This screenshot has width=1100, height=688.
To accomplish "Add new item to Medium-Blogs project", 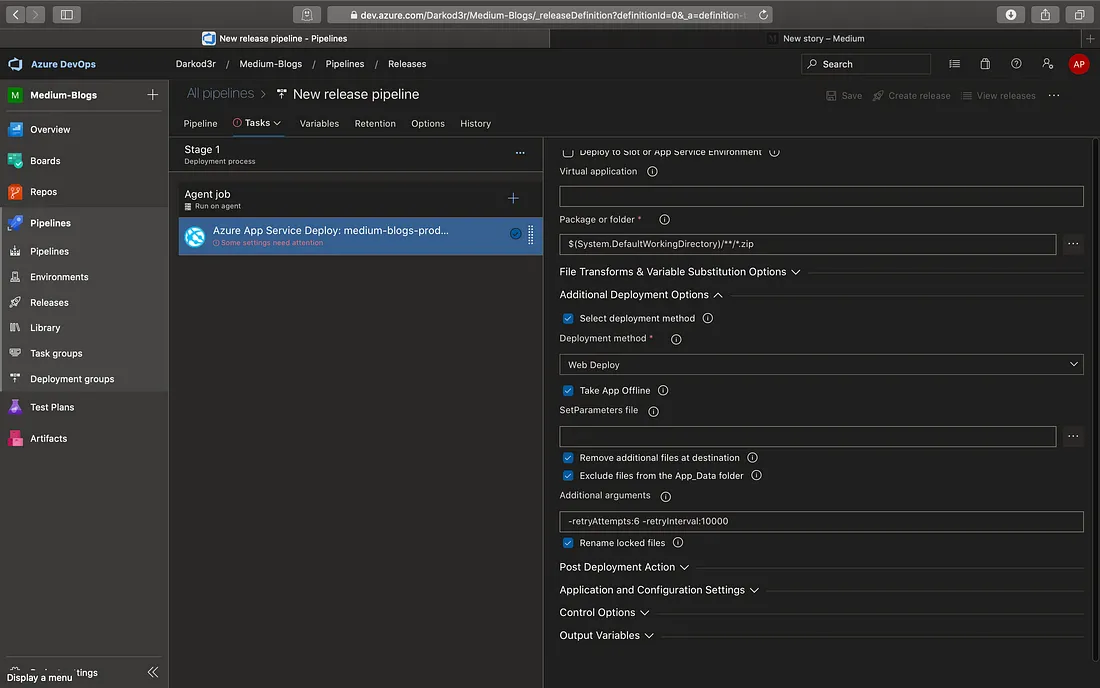I will pos(152,95).
